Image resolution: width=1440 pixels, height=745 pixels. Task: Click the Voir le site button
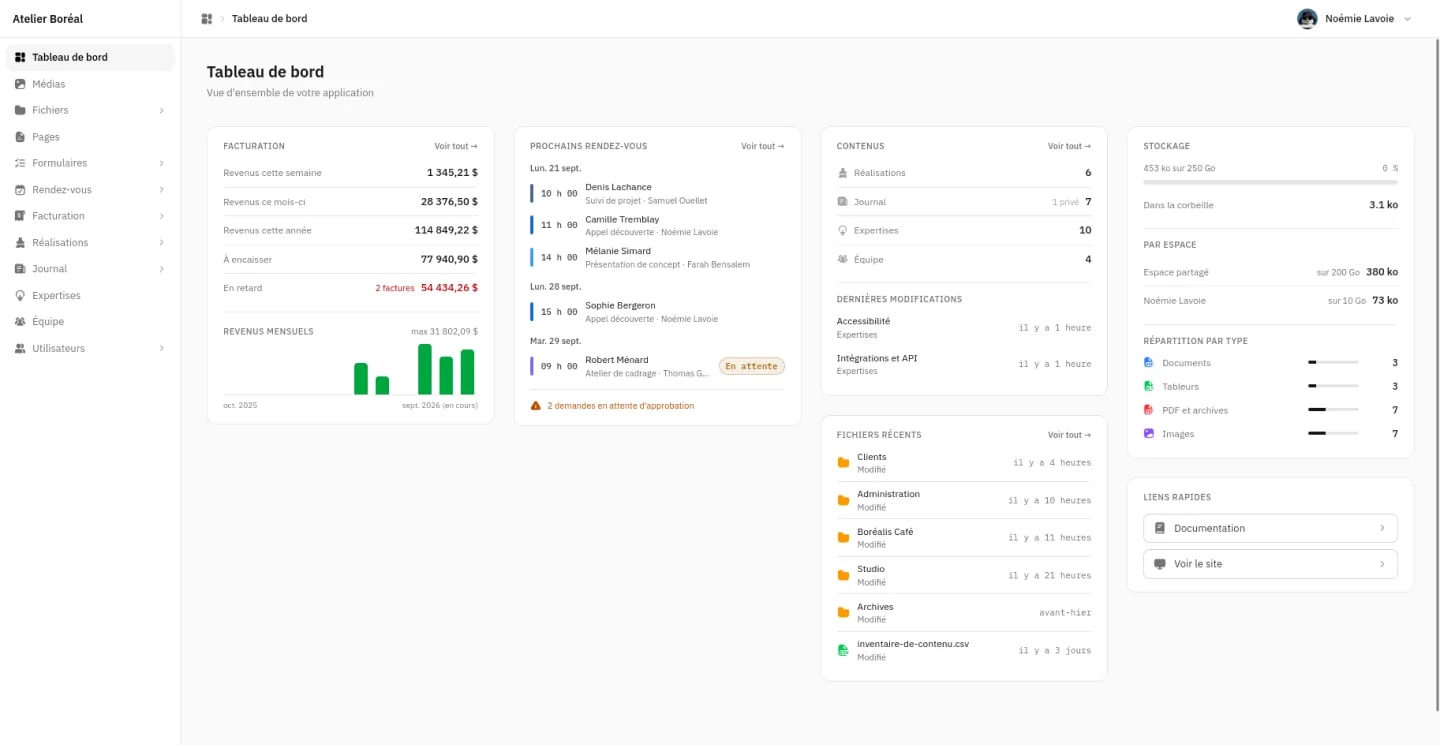1270,564
